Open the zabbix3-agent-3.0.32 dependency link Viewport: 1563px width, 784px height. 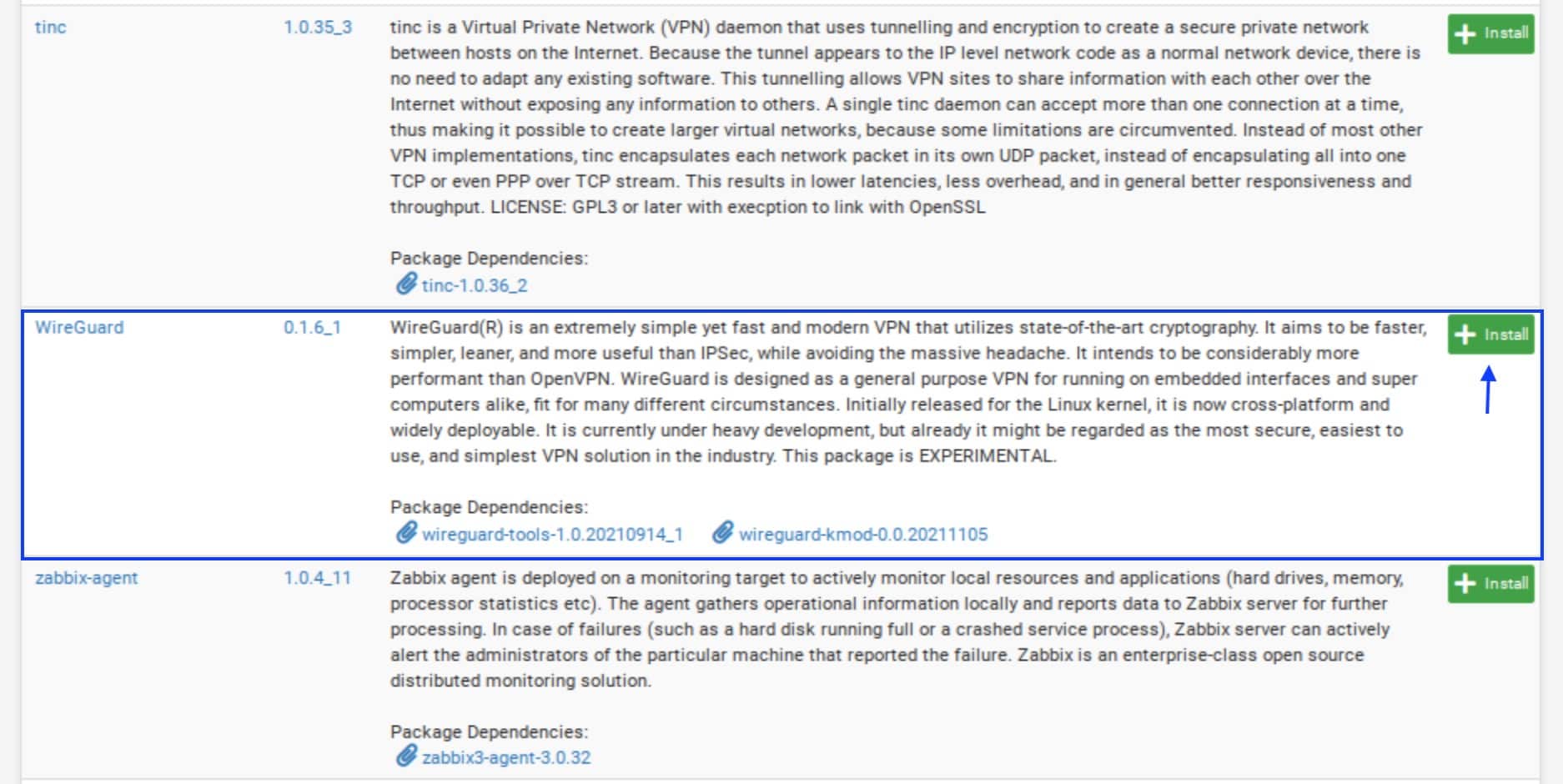pyautogui.click(x=506, y=757)
